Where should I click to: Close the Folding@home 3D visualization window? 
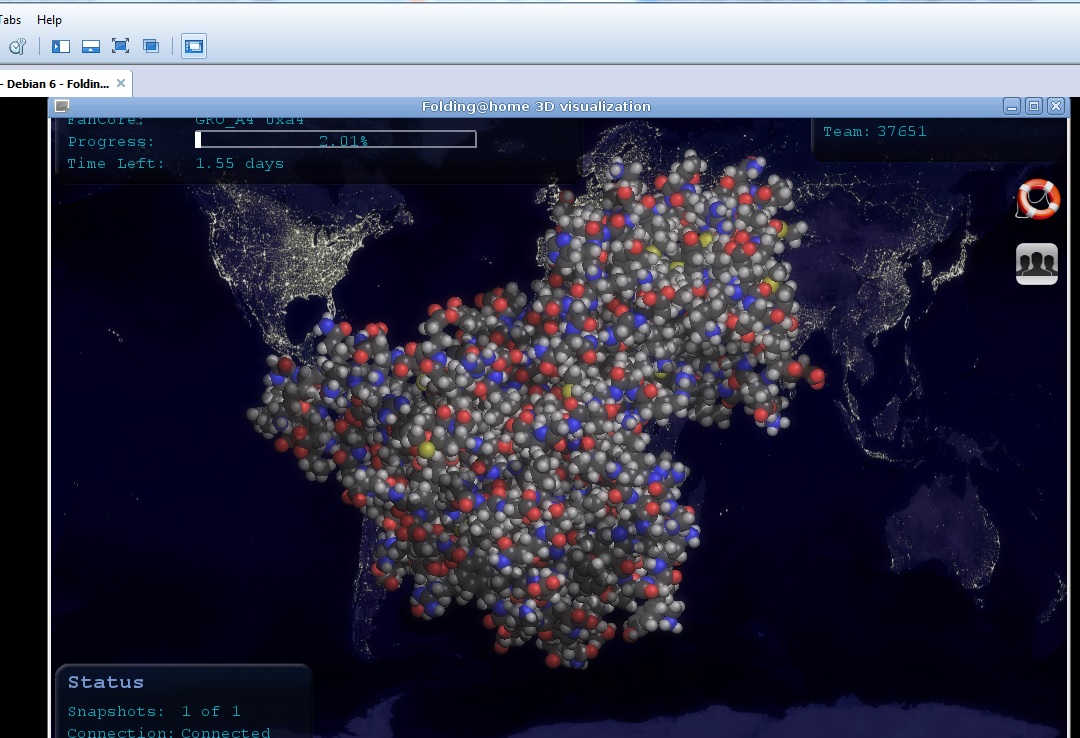click(1056, 106)
